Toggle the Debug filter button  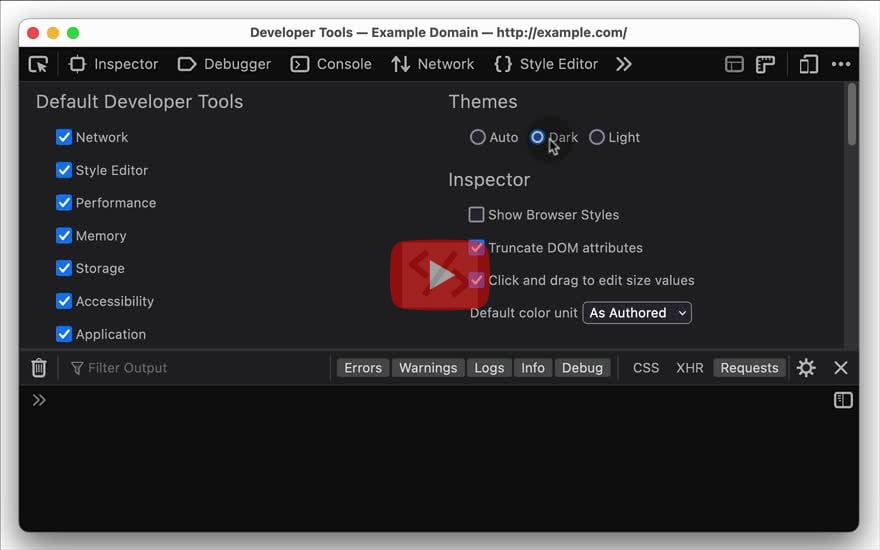(x=582, y=368)
